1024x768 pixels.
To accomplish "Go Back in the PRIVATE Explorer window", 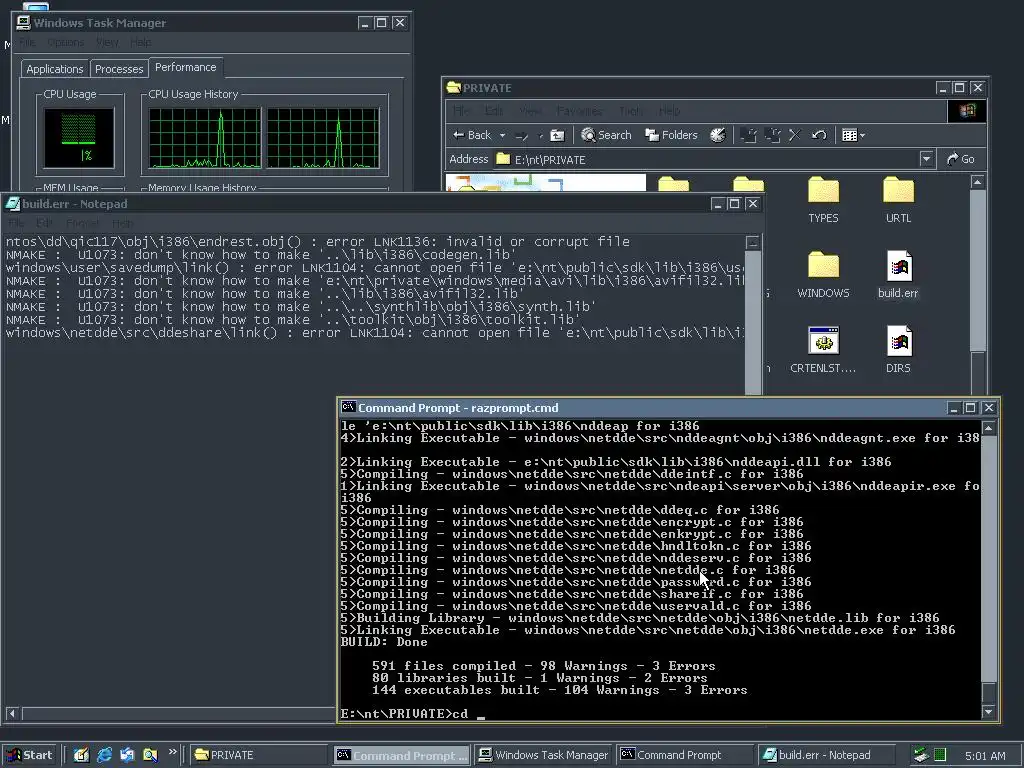I will [472, 135].
